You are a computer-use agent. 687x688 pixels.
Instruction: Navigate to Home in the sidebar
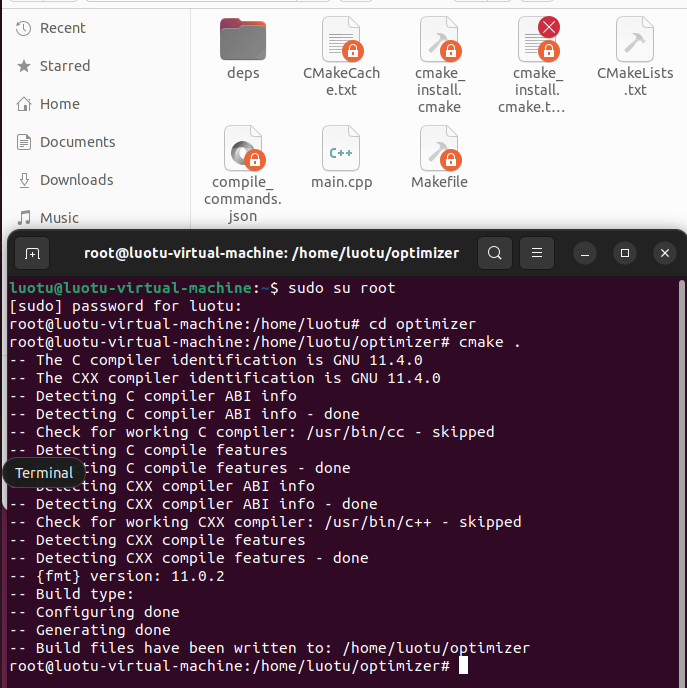coord(59,104)
